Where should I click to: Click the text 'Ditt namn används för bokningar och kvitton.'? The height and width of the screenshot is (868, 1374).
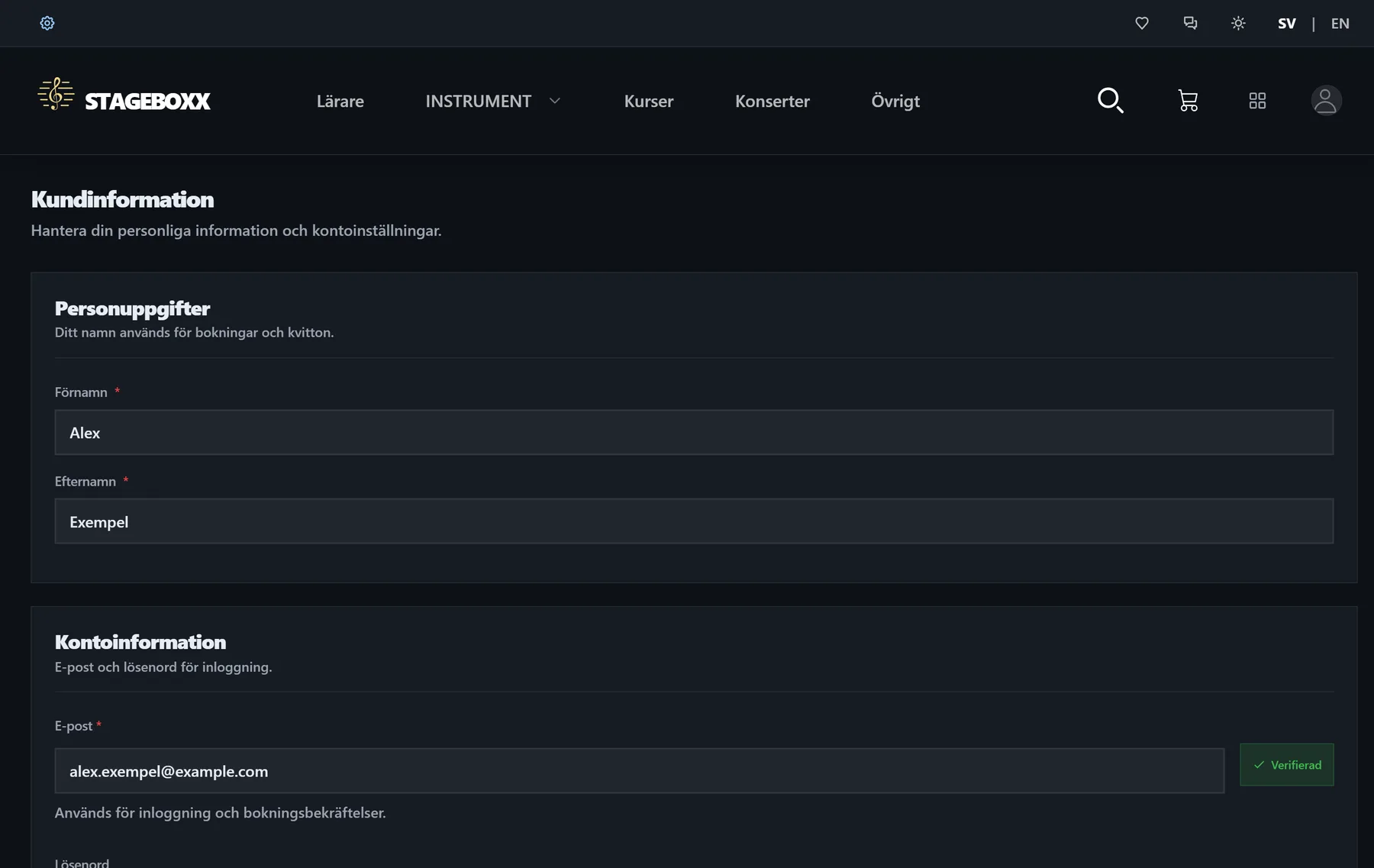195,333
